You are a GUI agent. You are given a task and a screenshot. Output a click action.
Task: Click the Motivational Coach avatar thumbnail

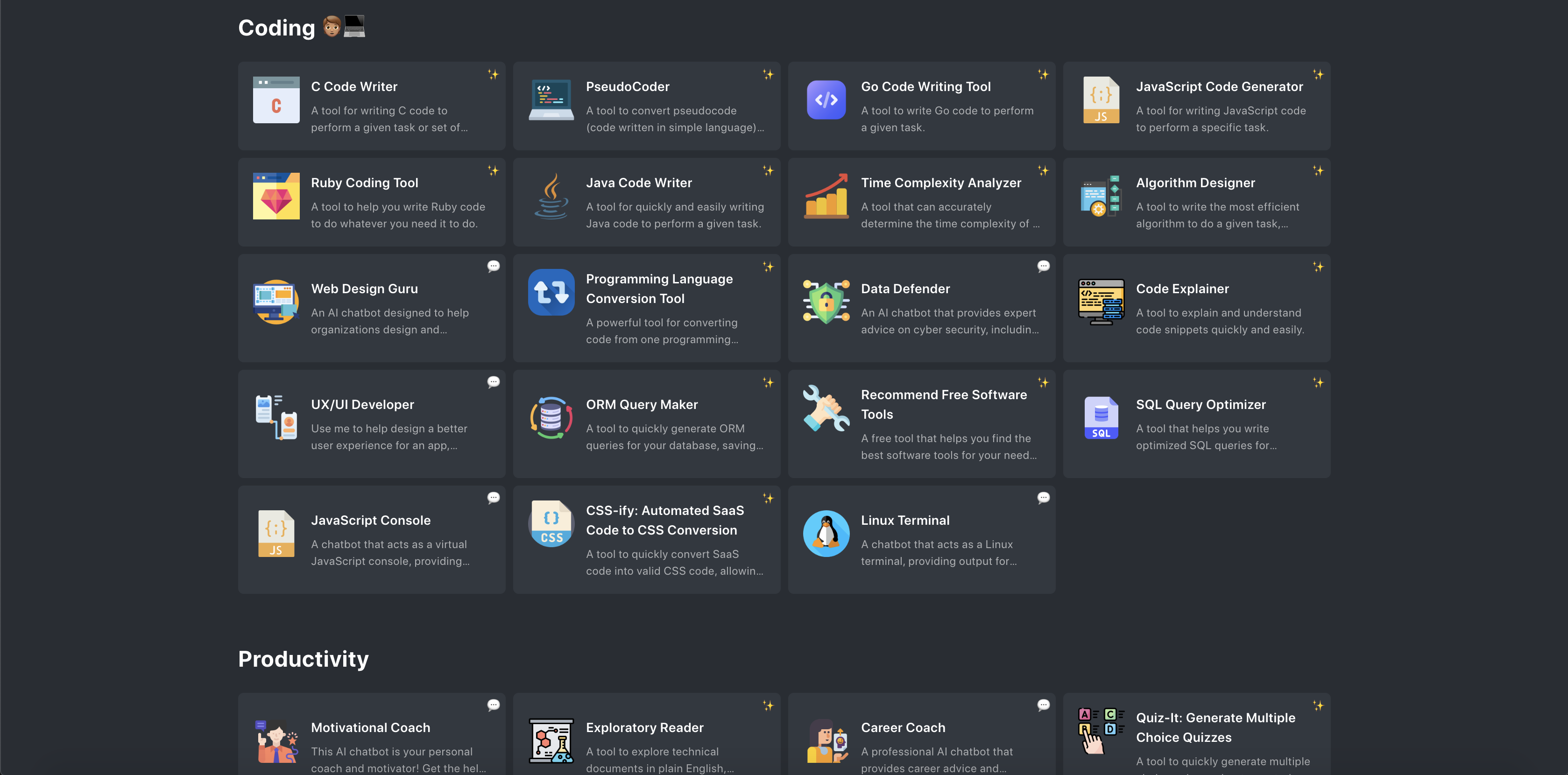pyautogui.click(x=276, y=740)
